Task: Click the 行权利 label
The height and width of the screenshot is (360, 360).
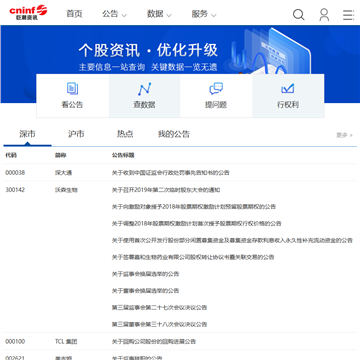Action: (x=288, y=105)
